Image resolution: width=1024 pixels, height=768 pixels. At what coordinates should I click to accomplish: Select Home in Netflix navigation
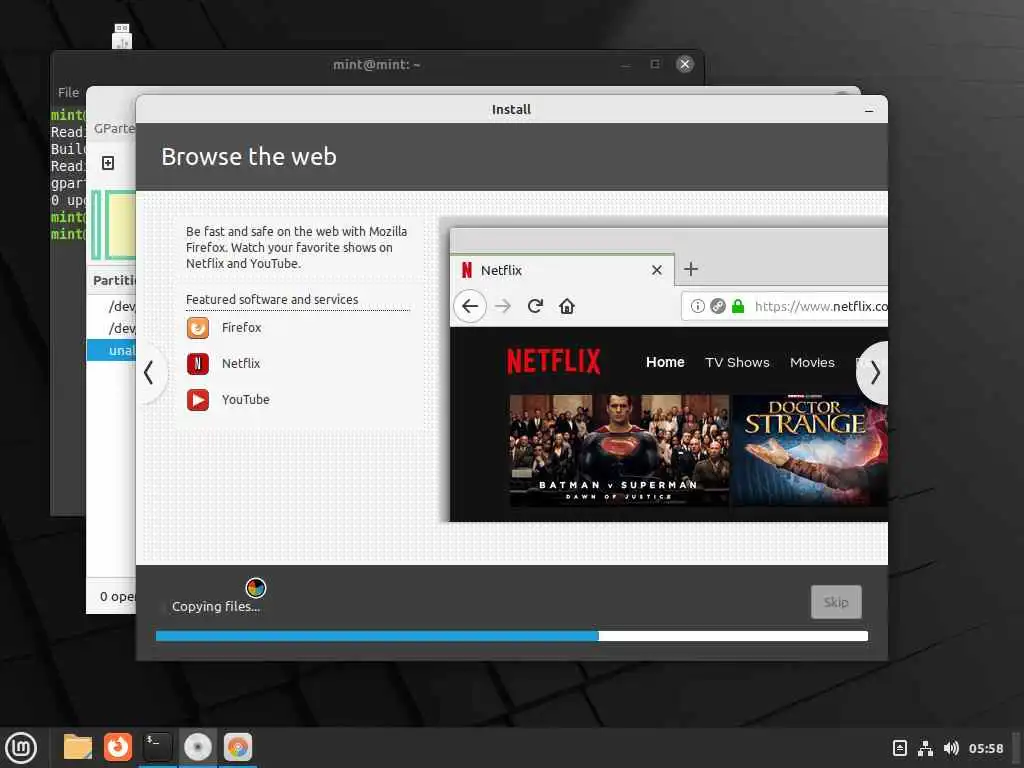coord(665,362)
